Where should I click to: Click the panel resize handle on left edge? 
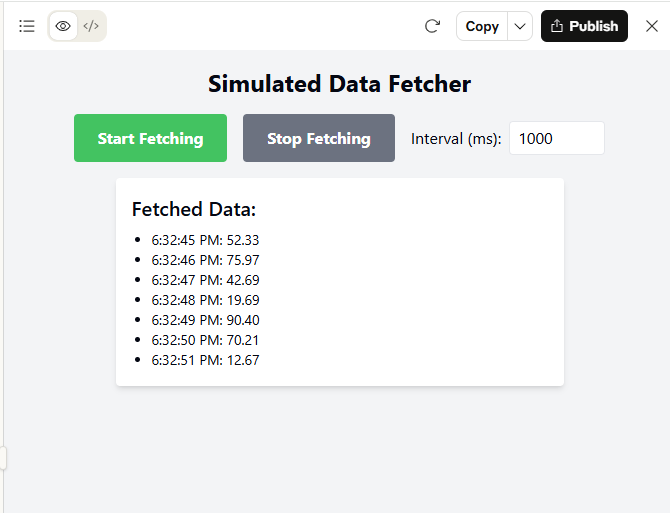point(3,458)
